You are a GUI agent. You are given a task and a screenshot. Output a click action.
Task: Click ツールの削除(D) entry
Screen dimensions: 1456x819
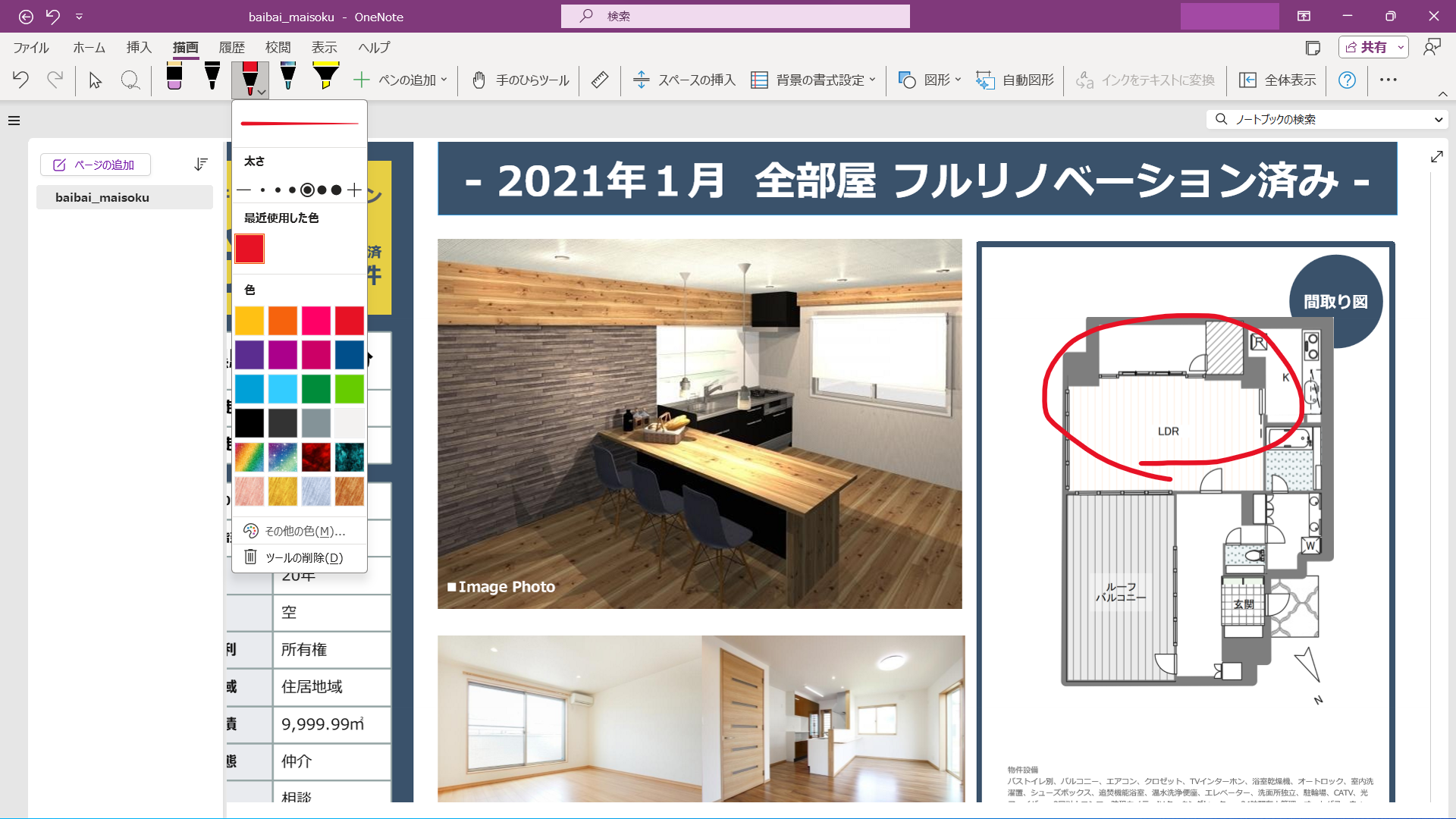[x=300, y=557]
